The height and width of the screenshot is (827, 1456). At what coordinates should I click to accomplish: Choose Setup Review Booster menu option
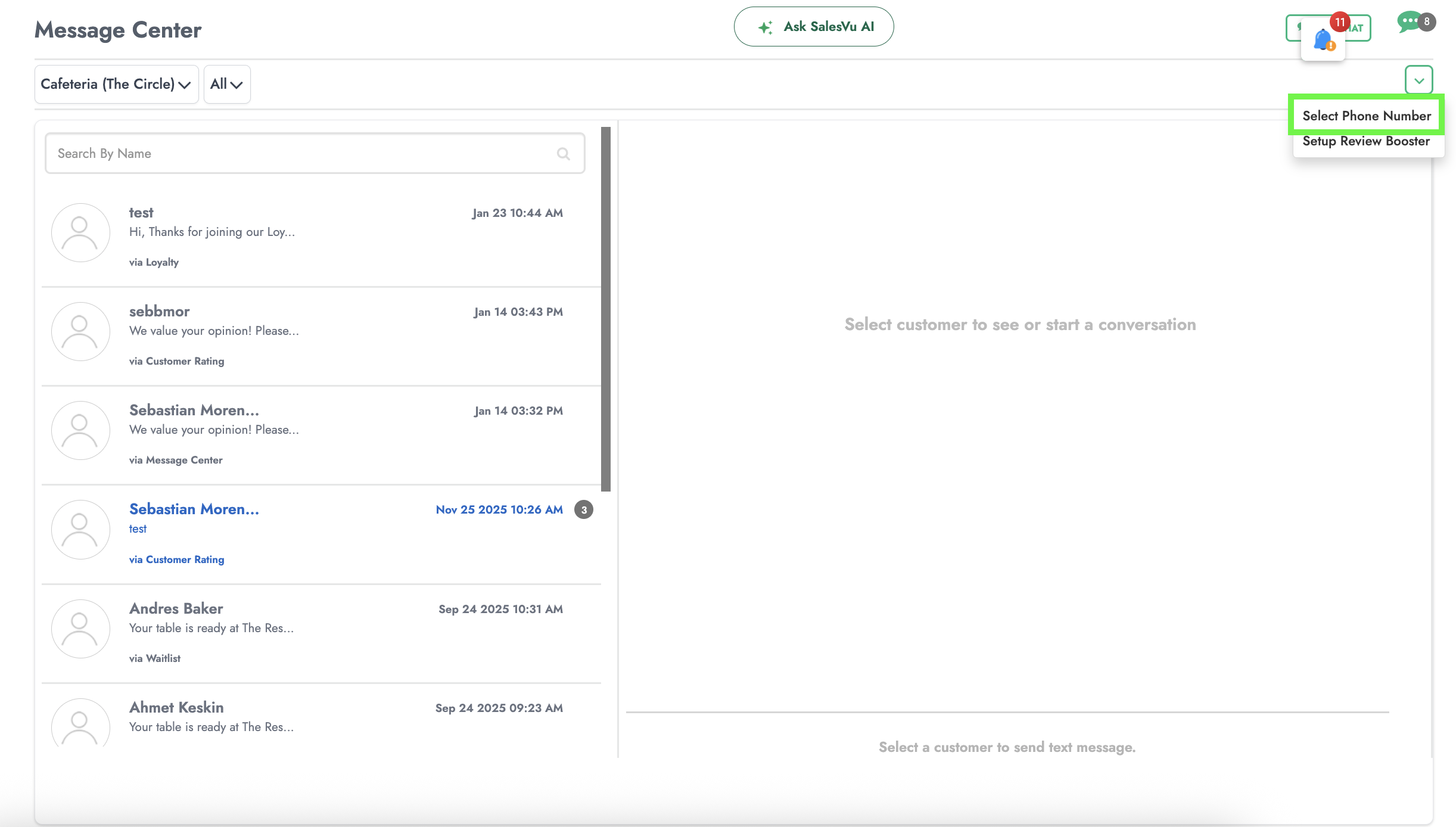coord(1365,141)
